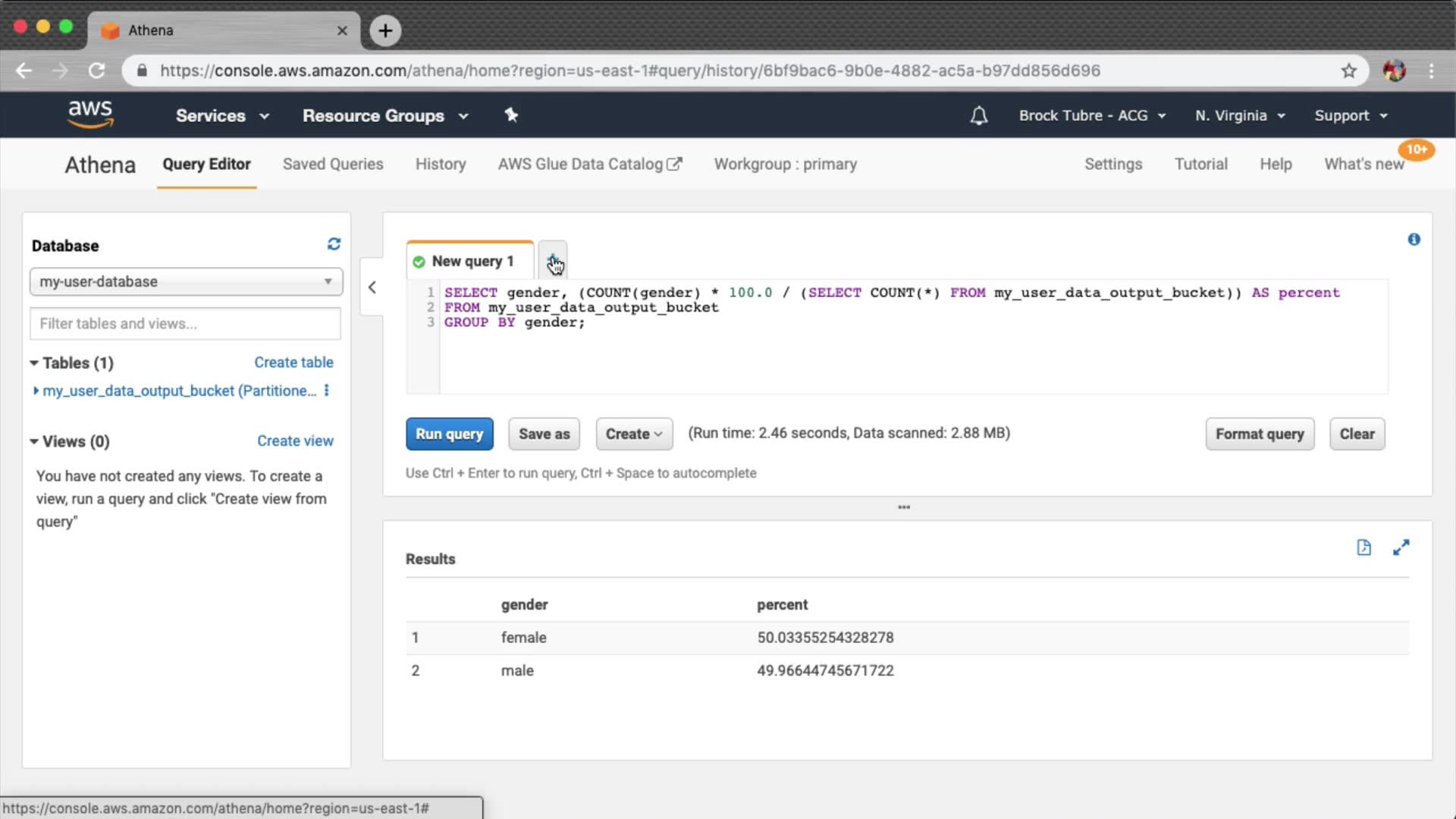Bookmark this page with star icon
The image size is (1456, 819).
tap(1348, 71)
